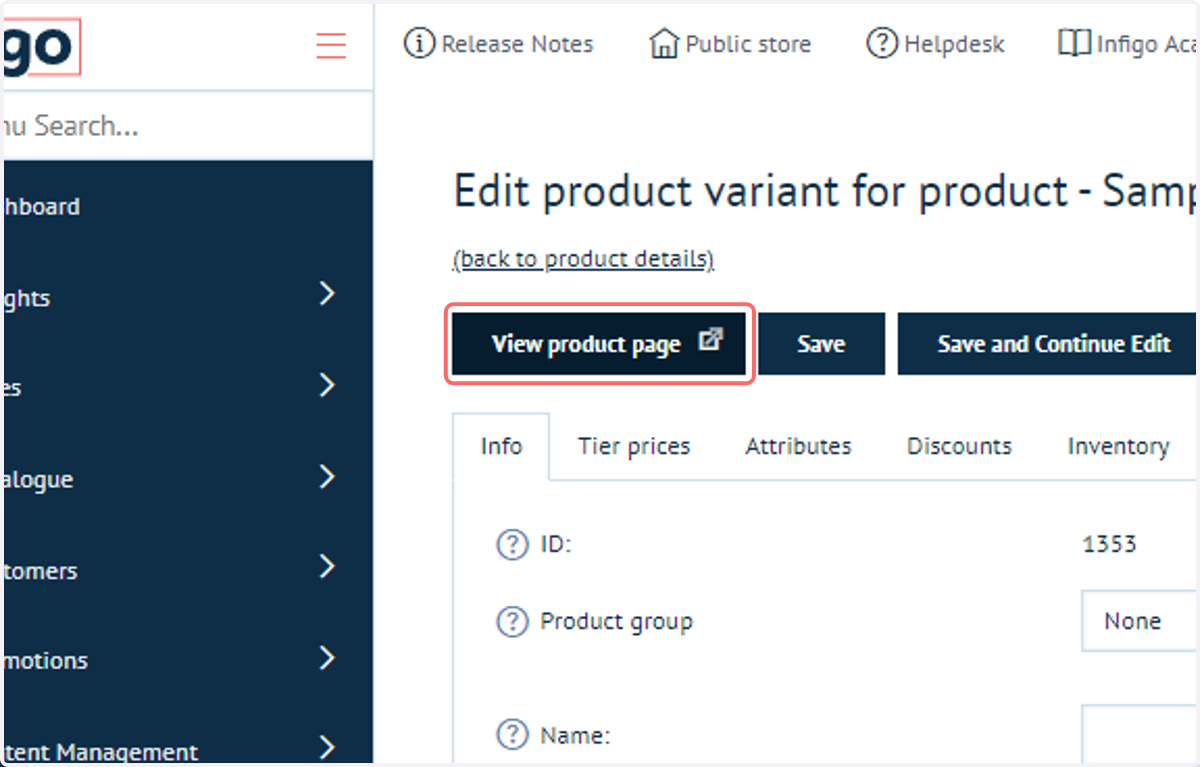Viewport: 1200px width, 767px height.
Task: Expand the Insights sidebar chevron
Action: pos(327,294)
